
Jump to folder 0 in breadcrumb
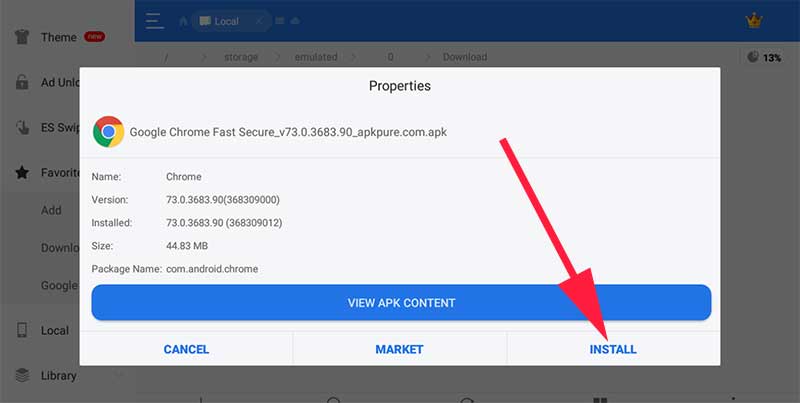[390, 57]
